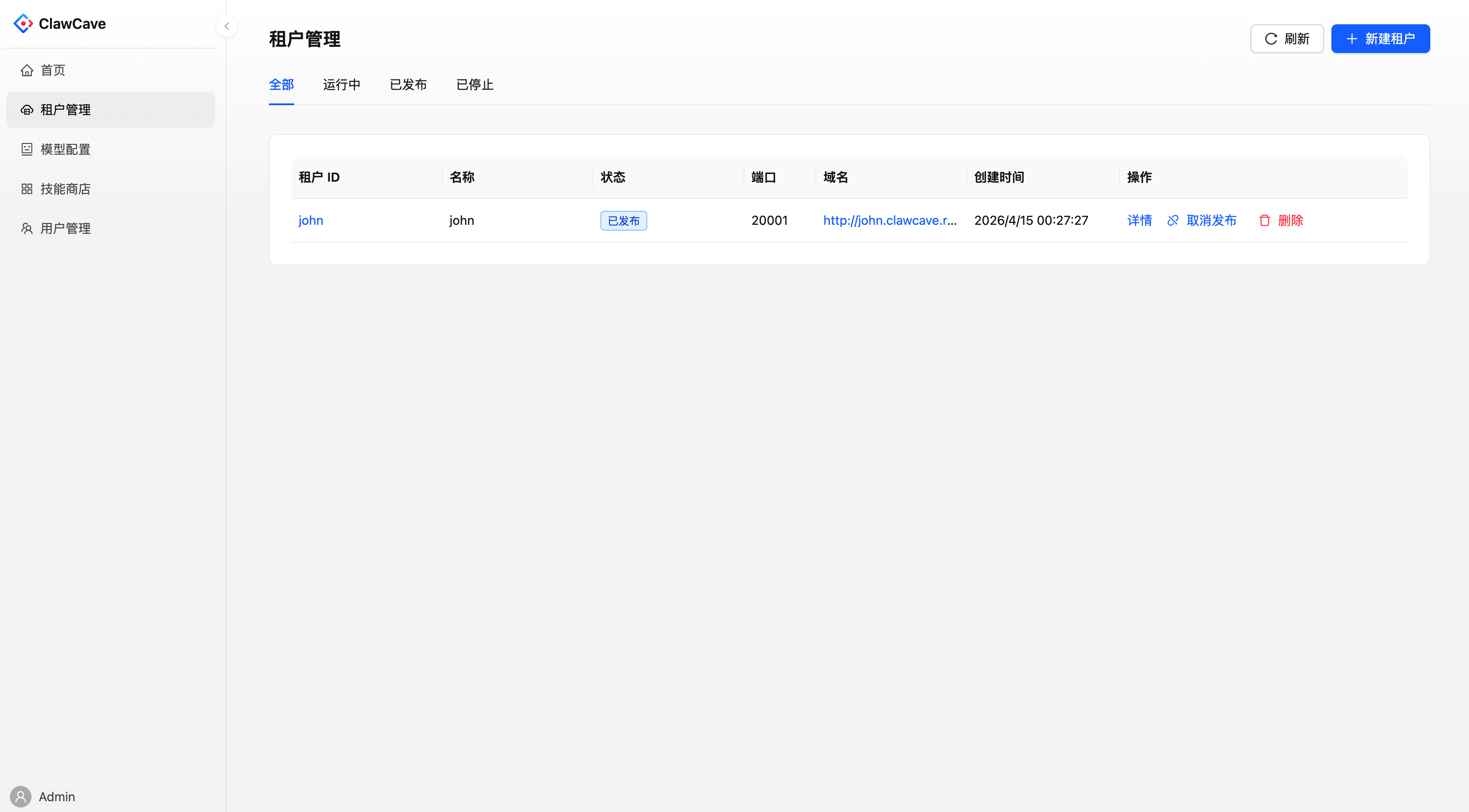Open 用户管理 user management icon
The height and width of the screenshot is (812, 1469).
point(27,228)
